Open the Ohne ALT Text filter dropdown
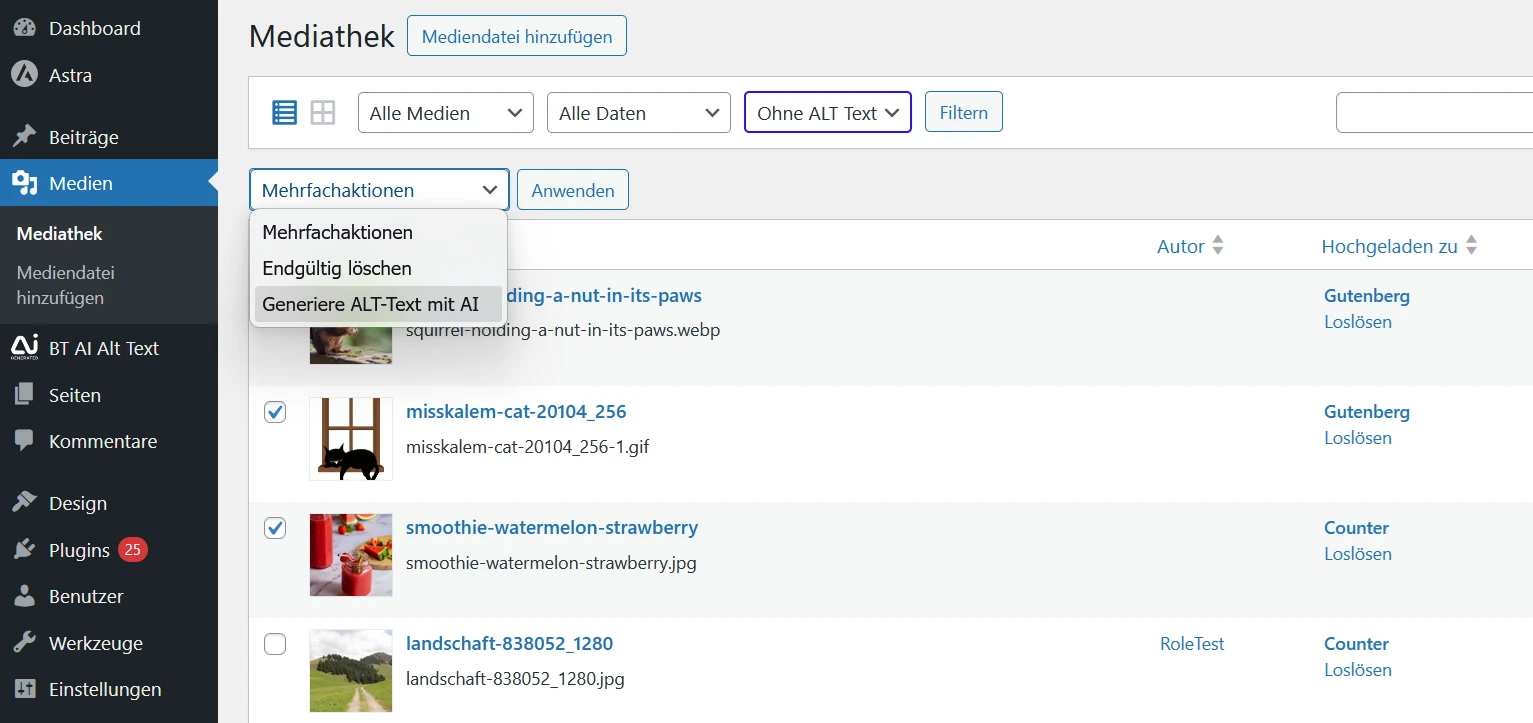1533x723 pixels. (827, 113)
